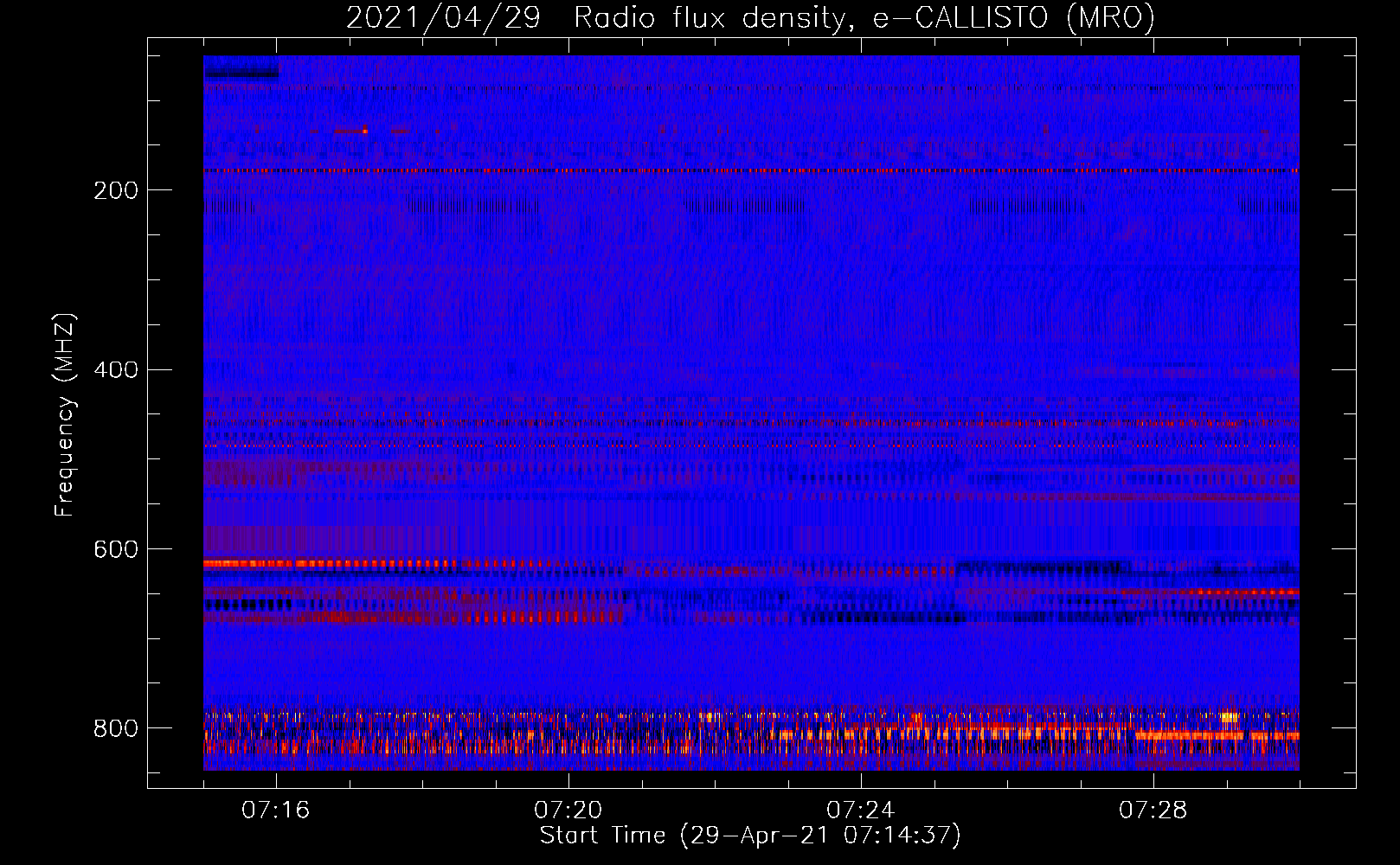Click the 400 frequency tick label
This screenshot has width=1400, height=865.
(116, 370)
